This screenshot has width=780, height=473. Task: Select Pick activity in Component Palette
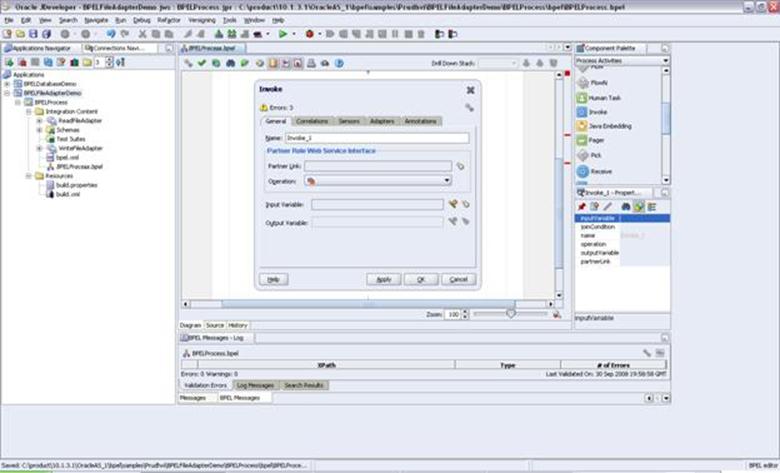(x=589, y=156)
